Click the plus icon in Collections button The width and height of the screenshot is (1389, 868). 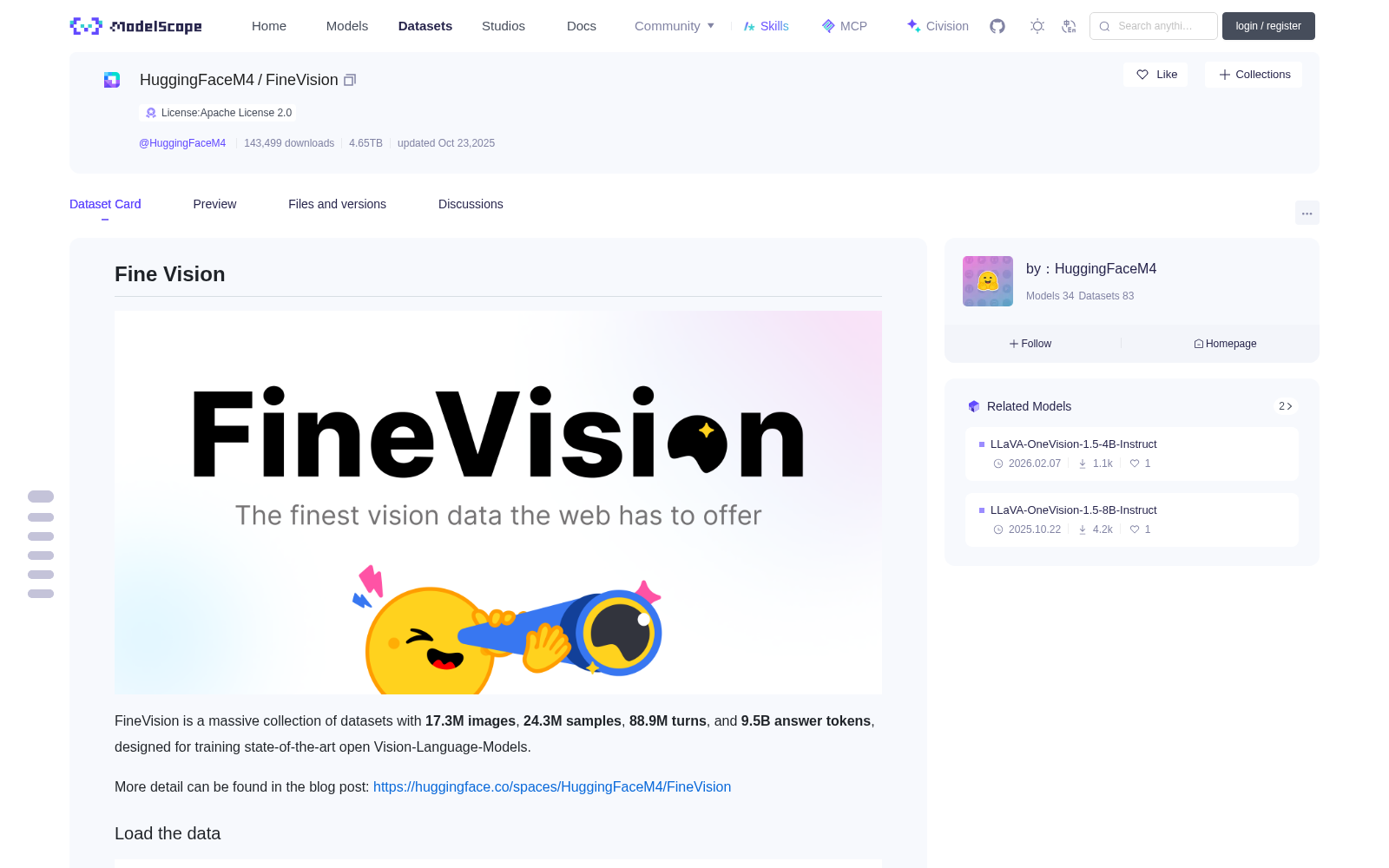(x=1225, y=75)
